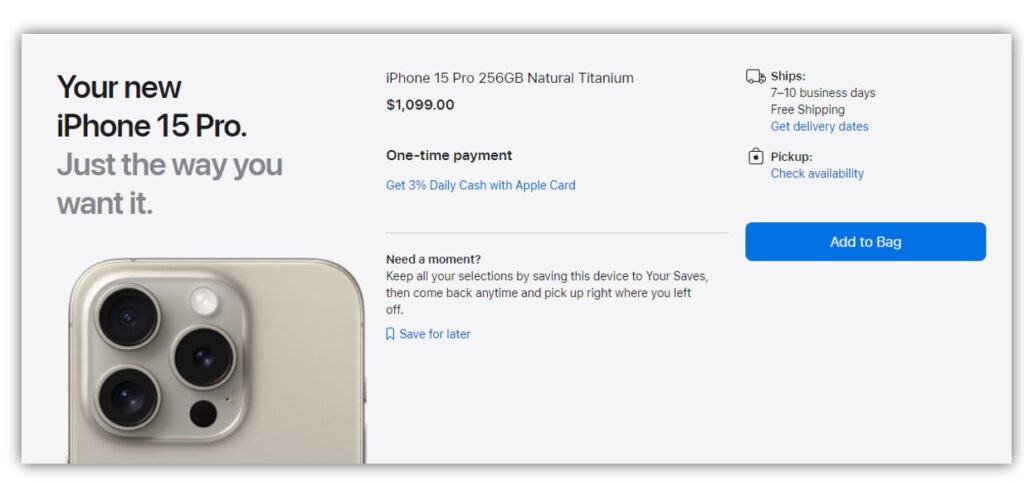Open the Get delivery dates link
Screen dimensions: 1024x481
click(819, 127)
